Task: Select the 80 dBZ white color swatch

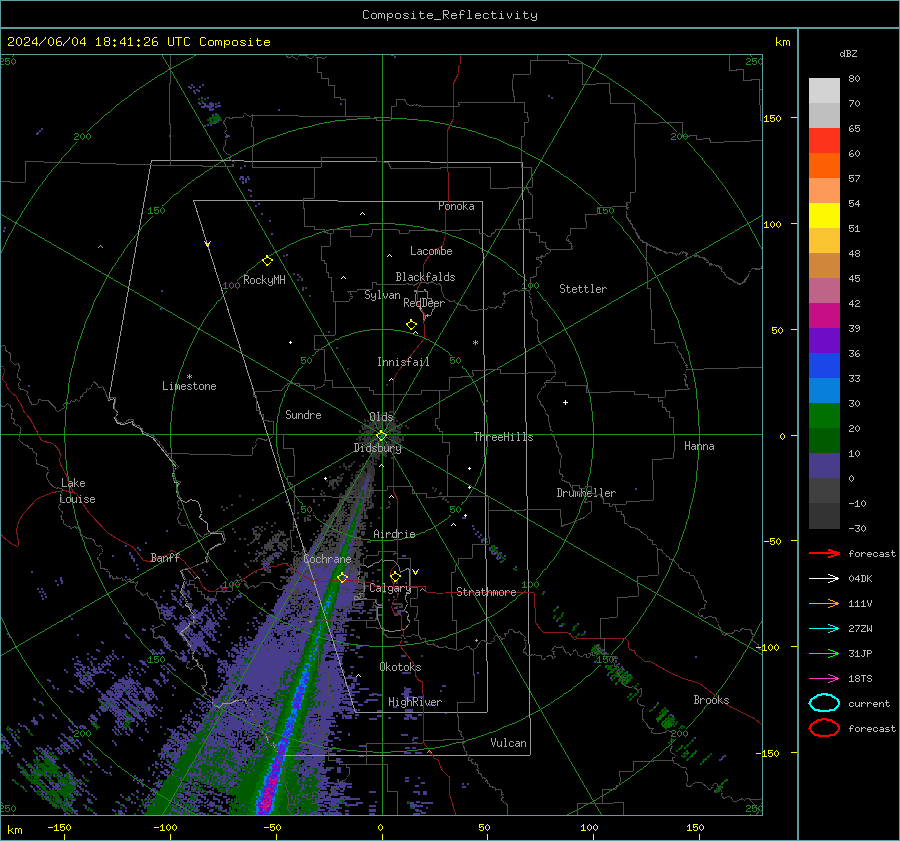Action: point(824,90)
